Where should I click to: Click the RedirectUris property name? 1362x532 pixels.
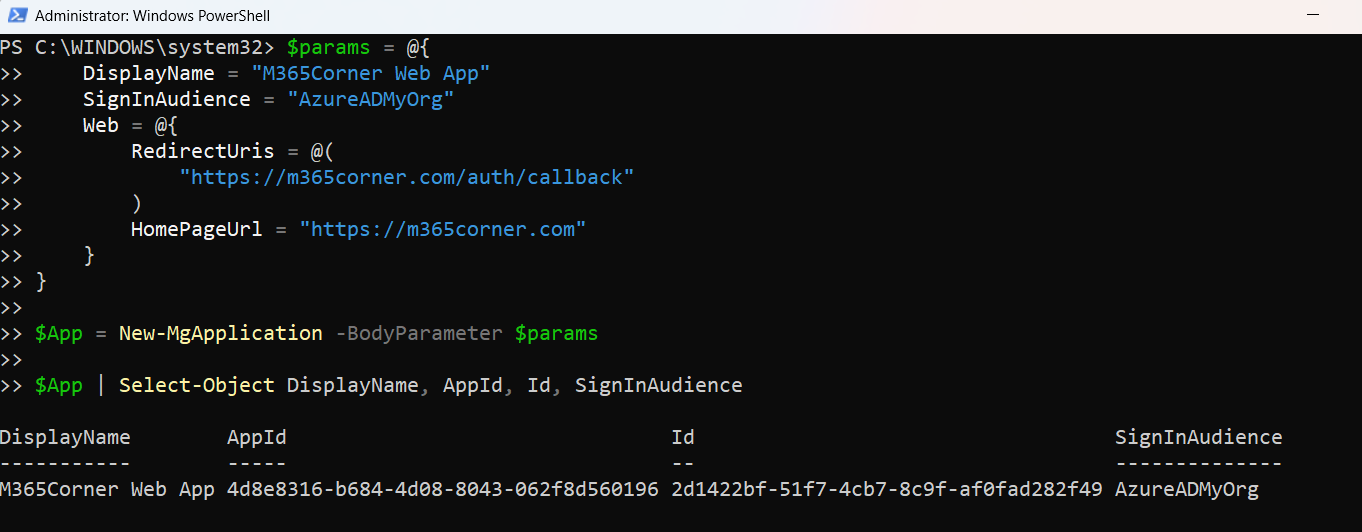[203, 151]
